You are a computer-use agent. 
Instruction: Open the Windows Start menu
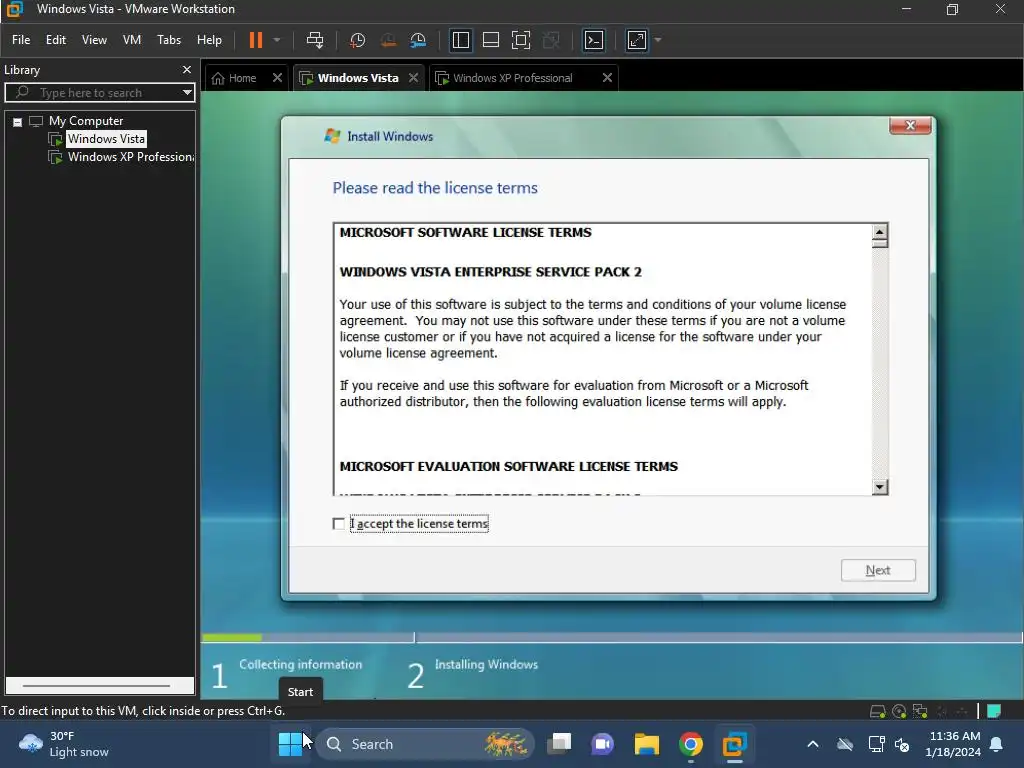(290, 744)
